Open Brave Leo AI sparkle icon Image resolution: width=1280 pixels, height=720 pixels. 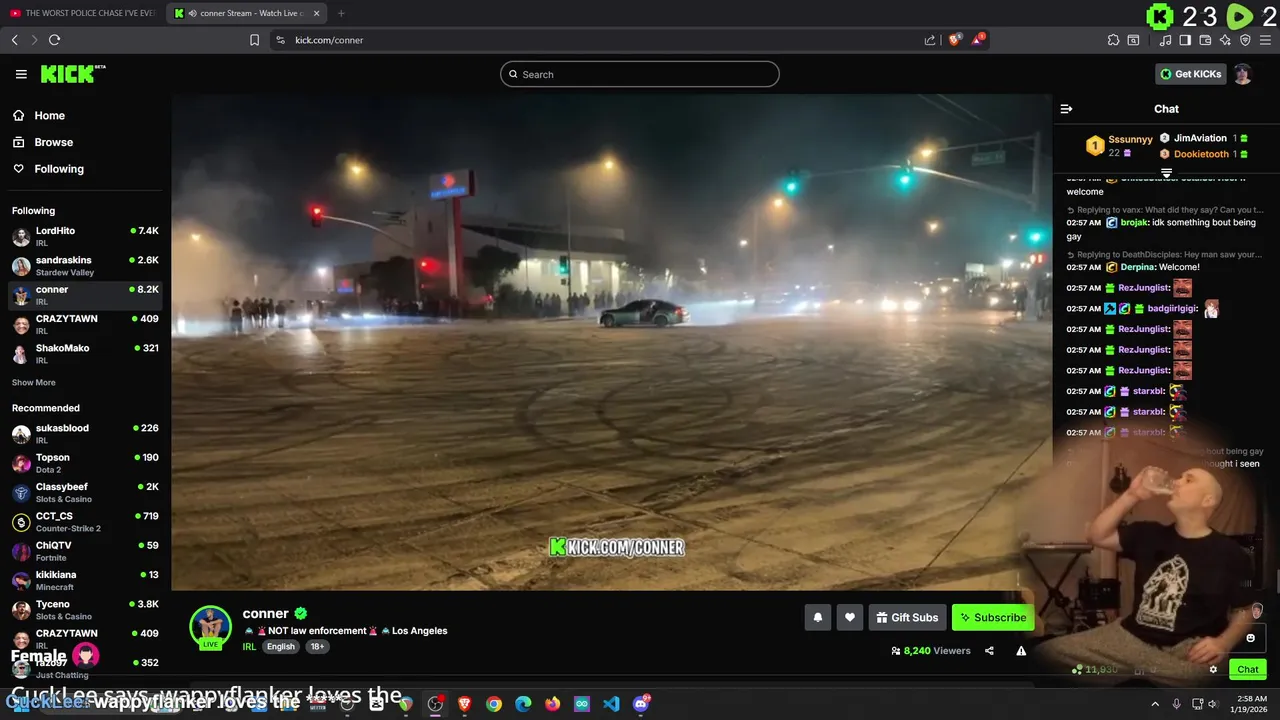pyautogui.click(x=1225, y=40)
